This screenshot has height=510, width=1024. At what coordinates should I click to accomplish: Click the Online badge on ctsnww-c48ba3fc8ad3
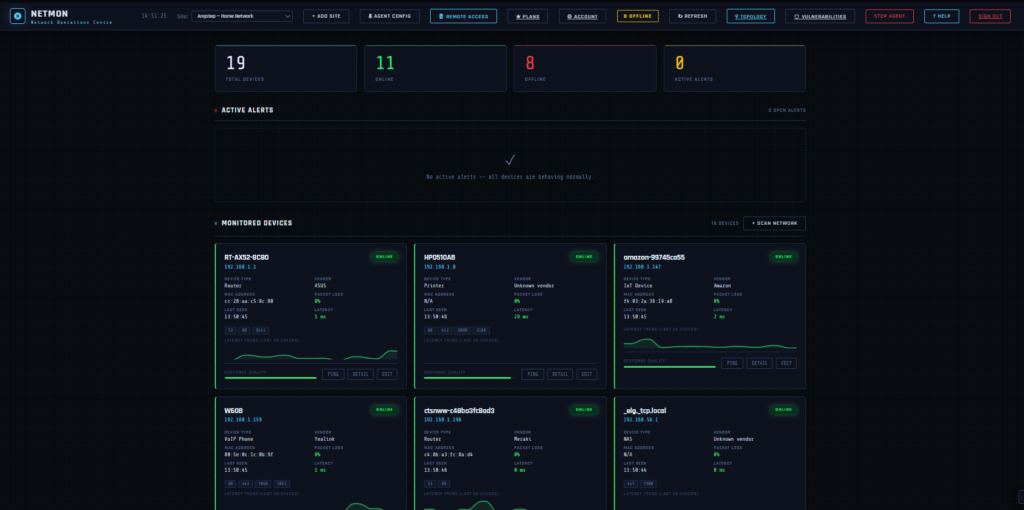(584, 410)
